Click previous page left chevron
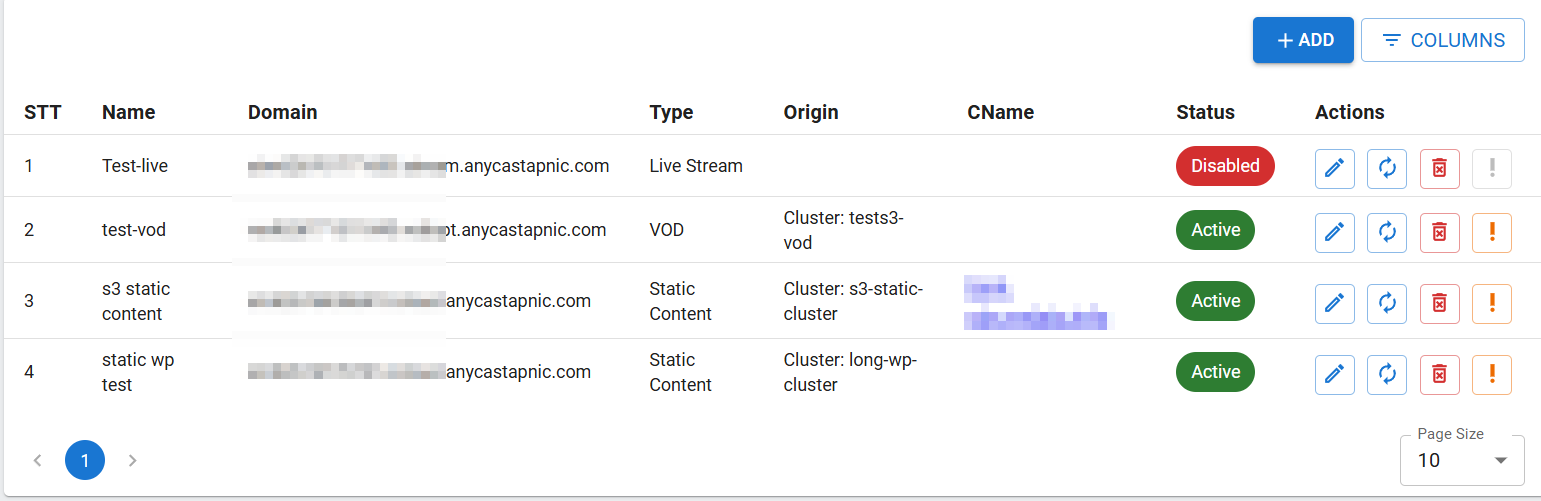1541x501 pixels. (x=38, y=460)
